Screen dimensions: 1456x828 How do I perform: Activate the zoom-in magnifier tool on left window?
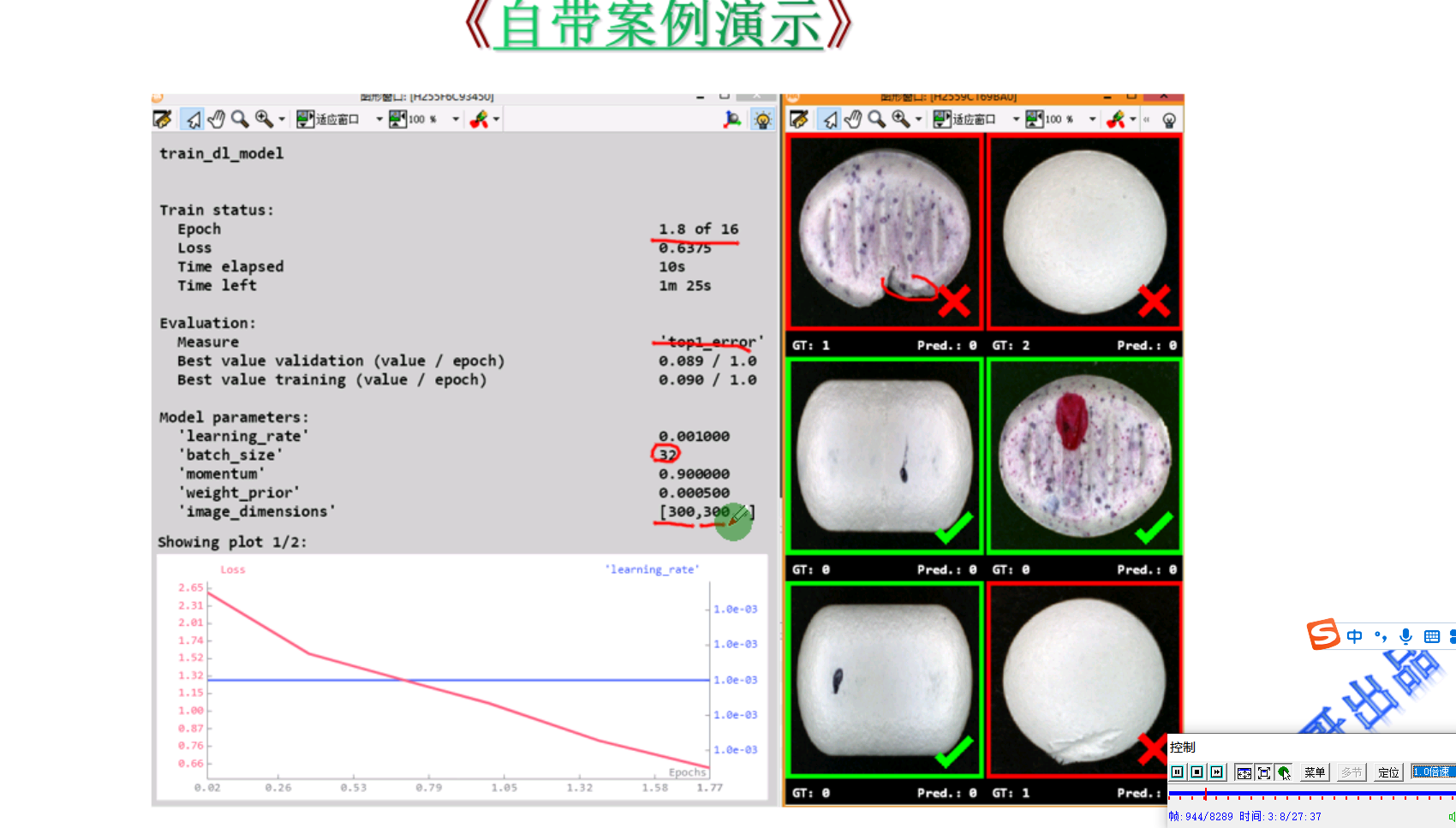(x=265, y=119)
